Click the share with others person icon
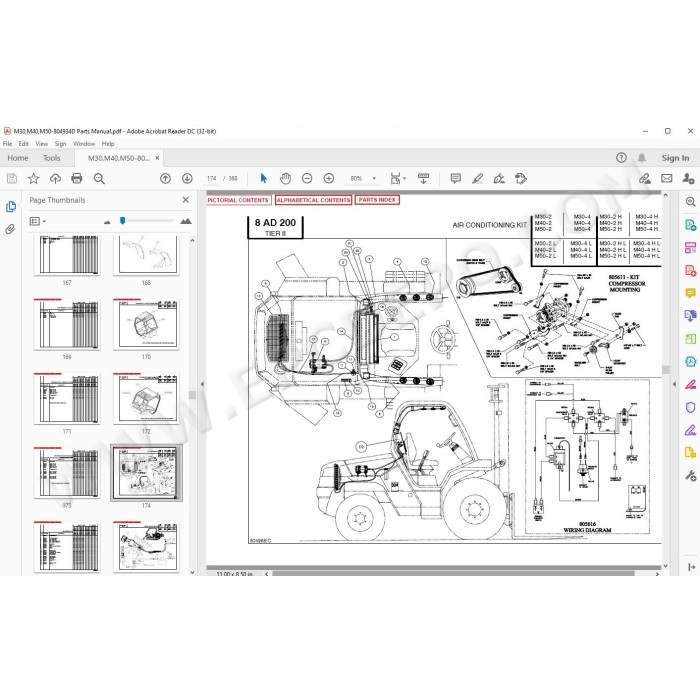700x700 pixels. [688, 179]
